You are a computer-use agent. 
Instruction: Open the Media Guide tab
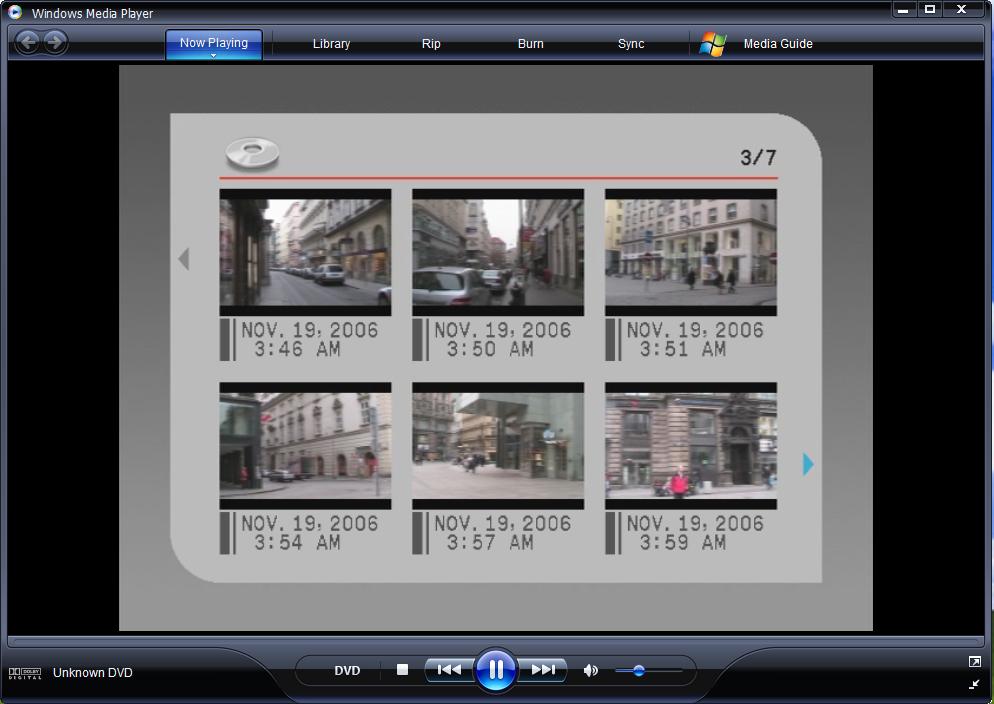pos(778,44)
